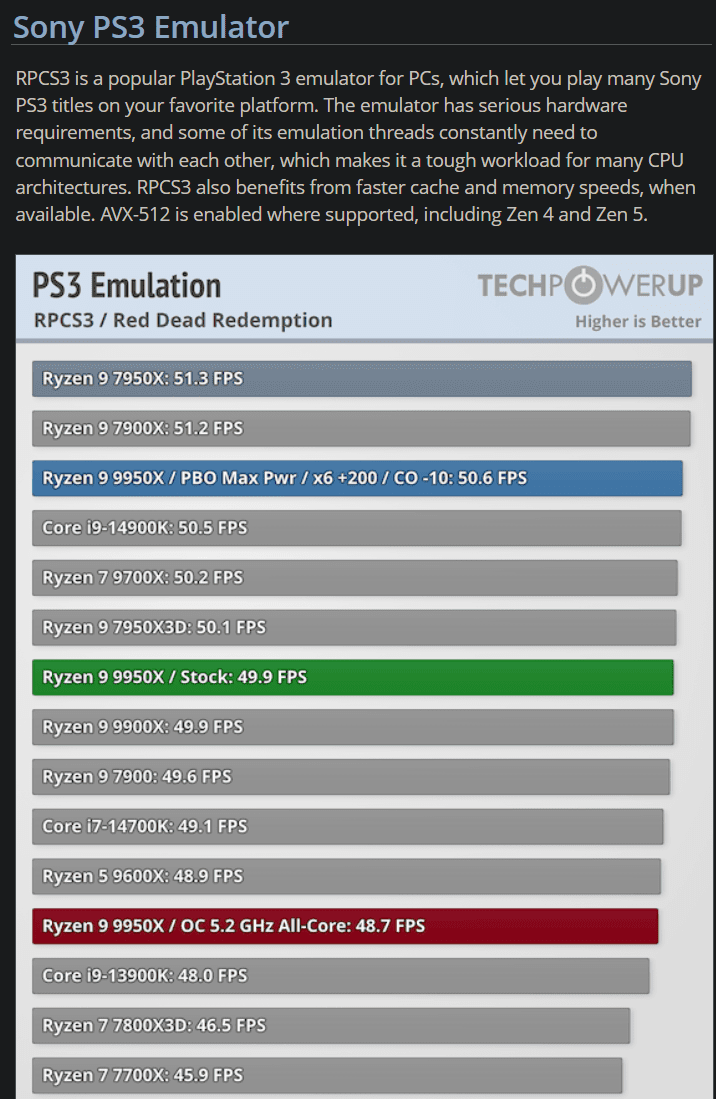Click the red 9950X OC 5.2 GHz bar
Screen dimensions: 716x1099
coord(345,926)
